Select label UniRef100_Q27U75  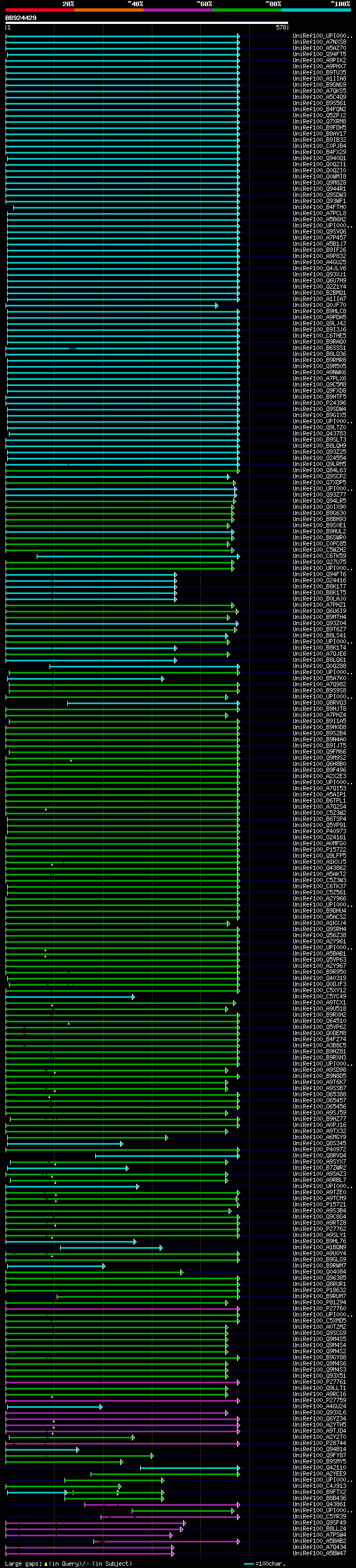319,562
